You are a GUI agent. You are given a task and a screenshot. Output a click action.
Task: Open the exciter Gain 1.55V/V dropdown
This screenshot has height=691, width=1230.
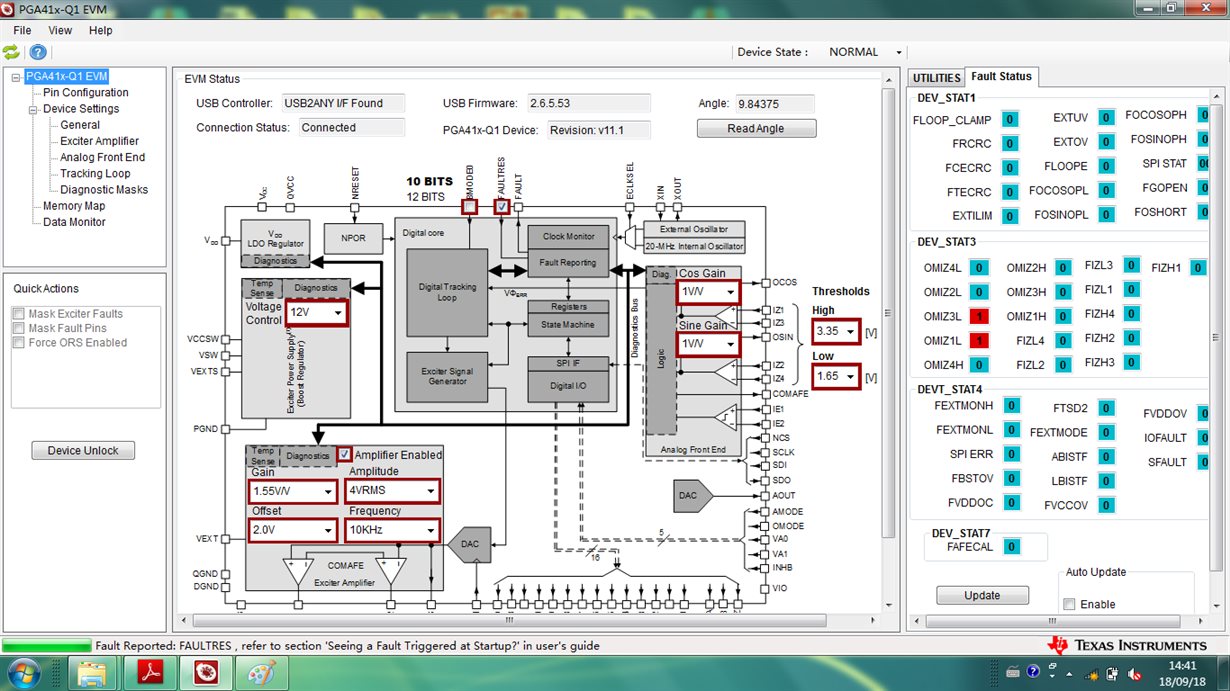[x=293, y=492]
